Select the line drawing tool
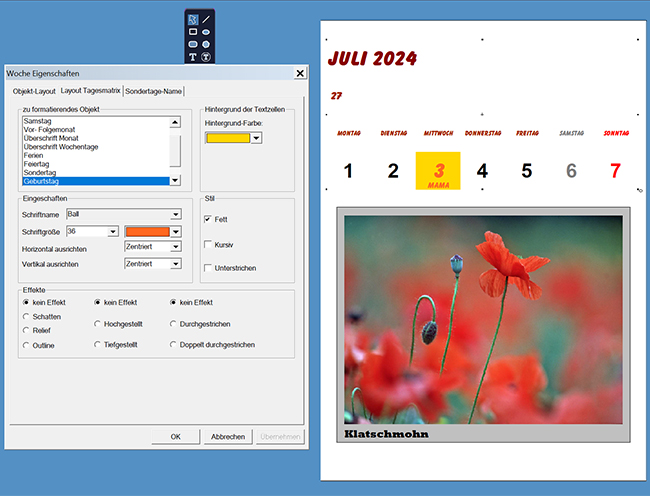650x496 pixels. coord(206,19)
